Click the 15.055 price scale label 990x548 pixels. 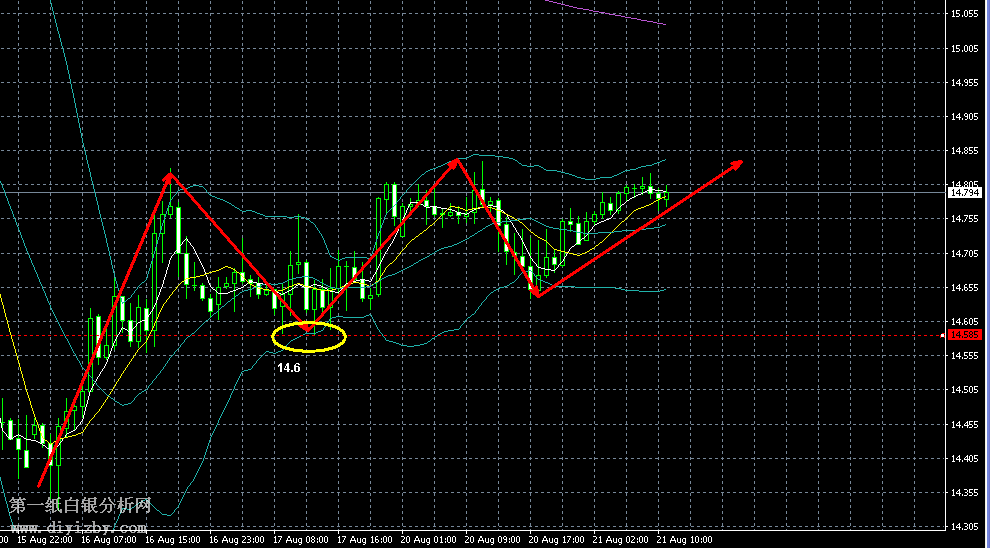pos(965,14)
